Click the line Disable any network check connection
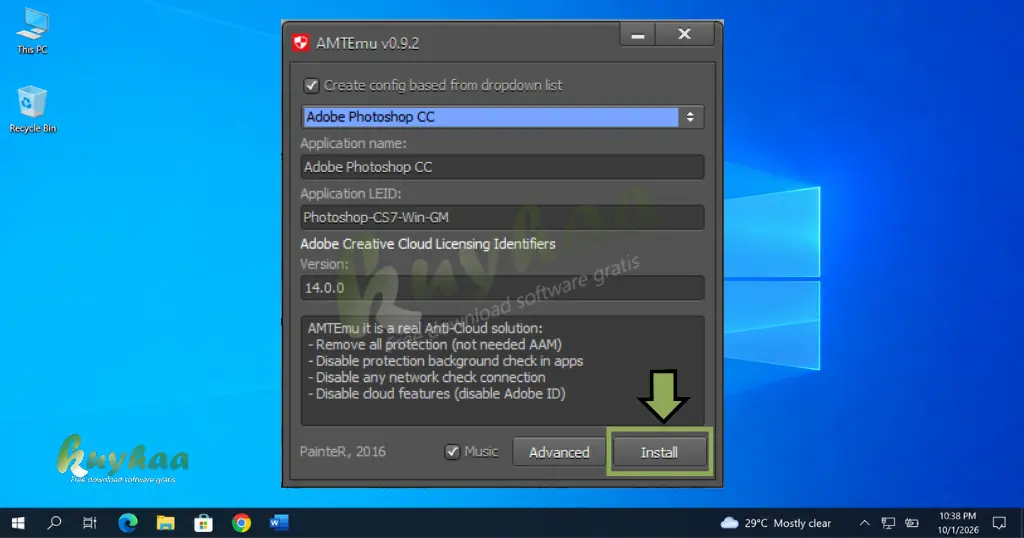This screenshot has height=538, width=1024. pyautogui.click(x=426, y=377)
